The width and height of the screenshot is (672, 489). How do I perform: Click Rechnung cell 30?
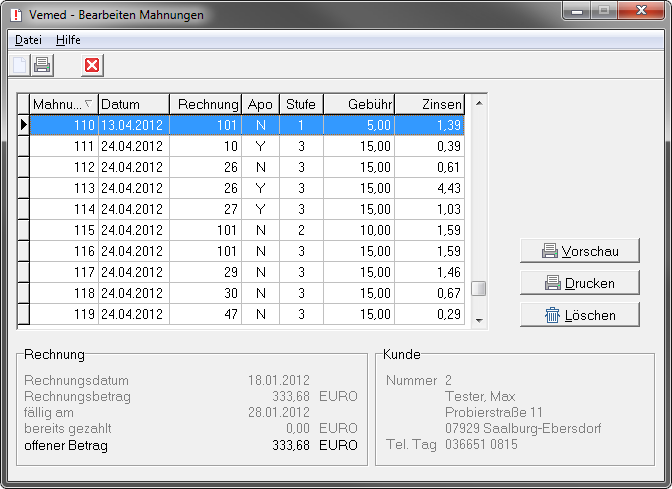click(205, 293)
